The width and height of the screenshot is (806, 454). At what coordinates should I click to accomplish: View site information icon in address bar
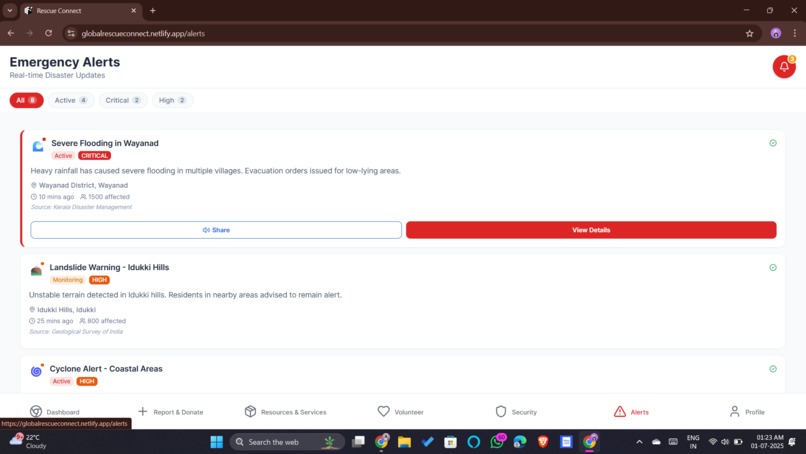71,33
